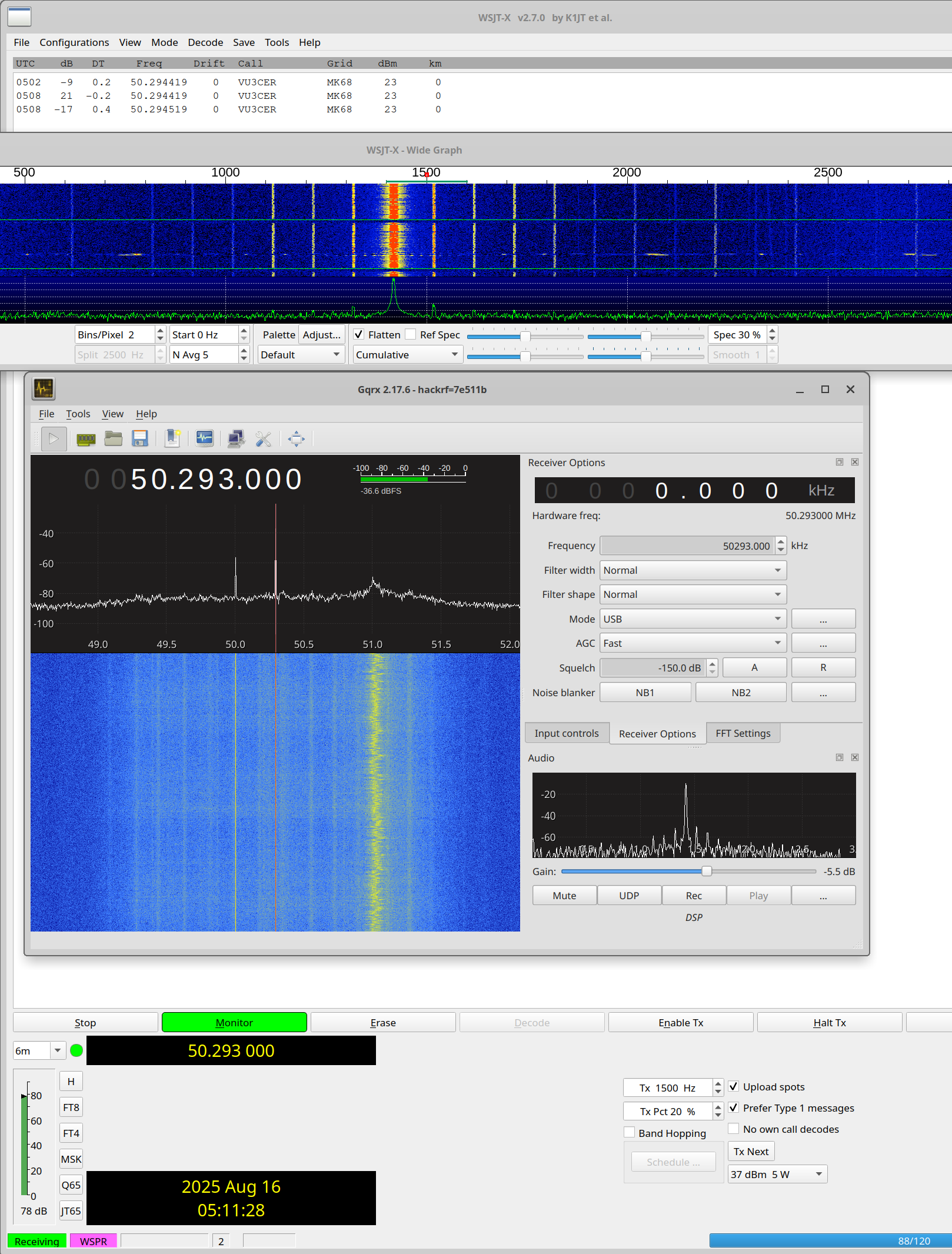Switch to the FFT Settings tab

pyautogui.click(x=743, y=733)
